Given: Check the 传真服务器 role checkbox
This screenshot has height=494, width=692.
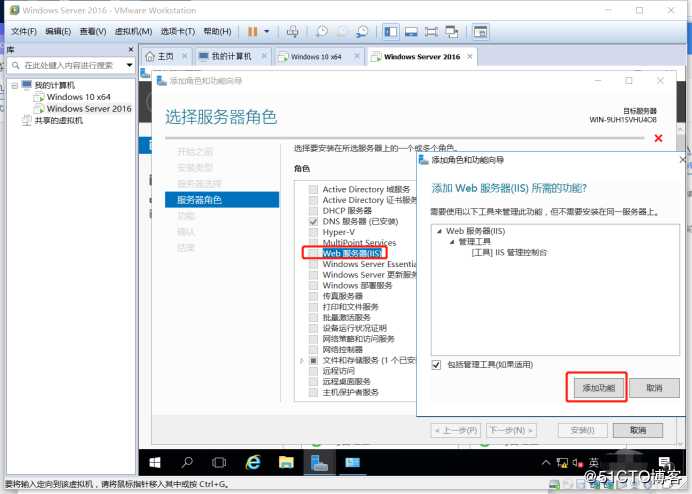Looking at the screenshot, I should 313,296.
